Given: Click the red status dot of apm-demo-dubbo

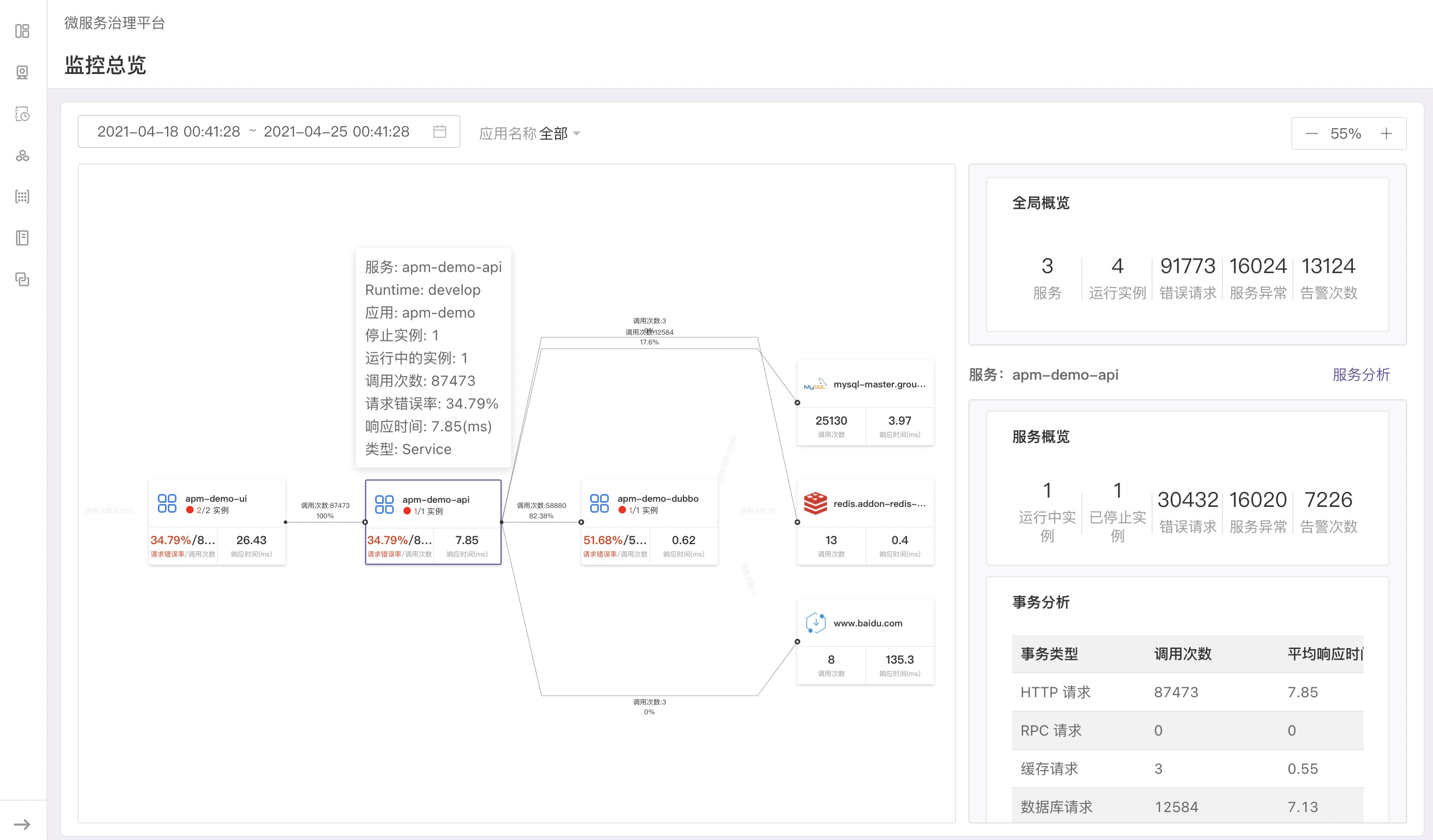Looking at the screenshot, I should pyautogui.click(x=622, y=510).
